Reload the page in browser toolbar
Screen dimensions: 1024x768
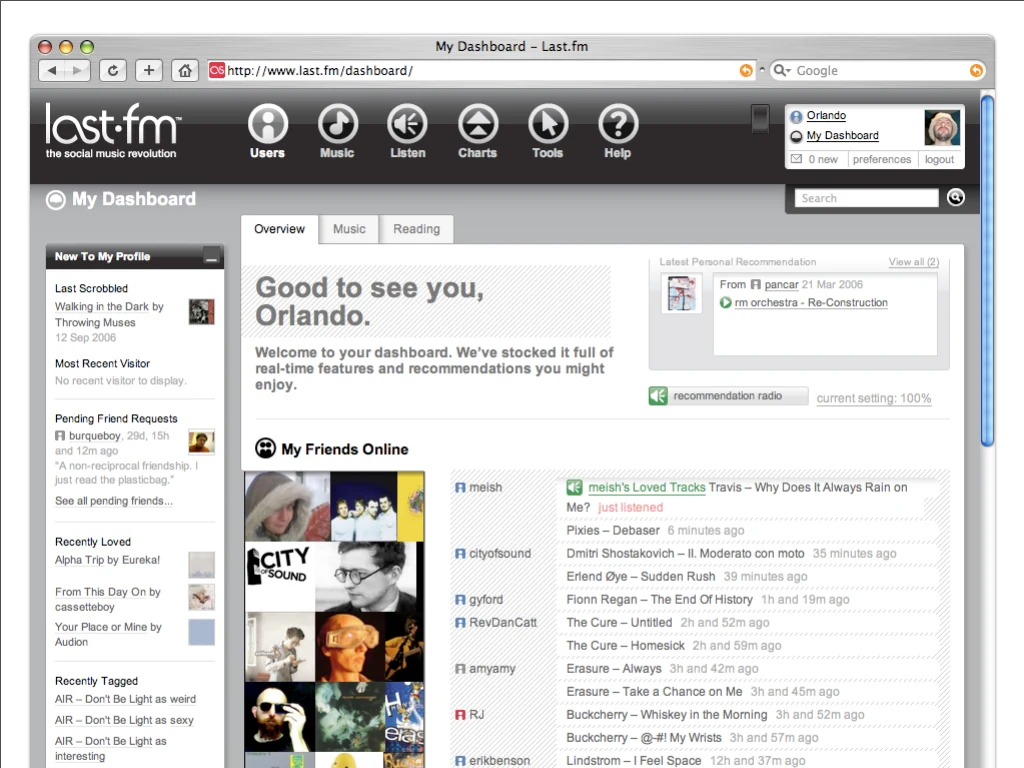click(113, 71)
